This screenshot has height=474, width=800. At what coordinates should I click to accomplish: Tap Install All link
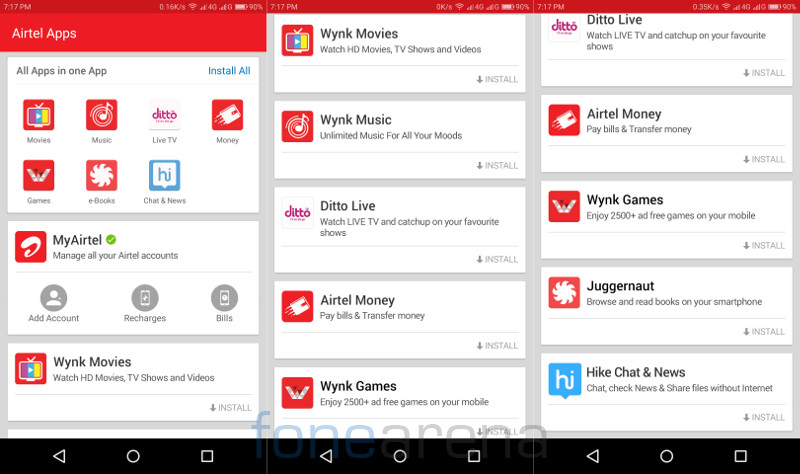coord(229,71)
